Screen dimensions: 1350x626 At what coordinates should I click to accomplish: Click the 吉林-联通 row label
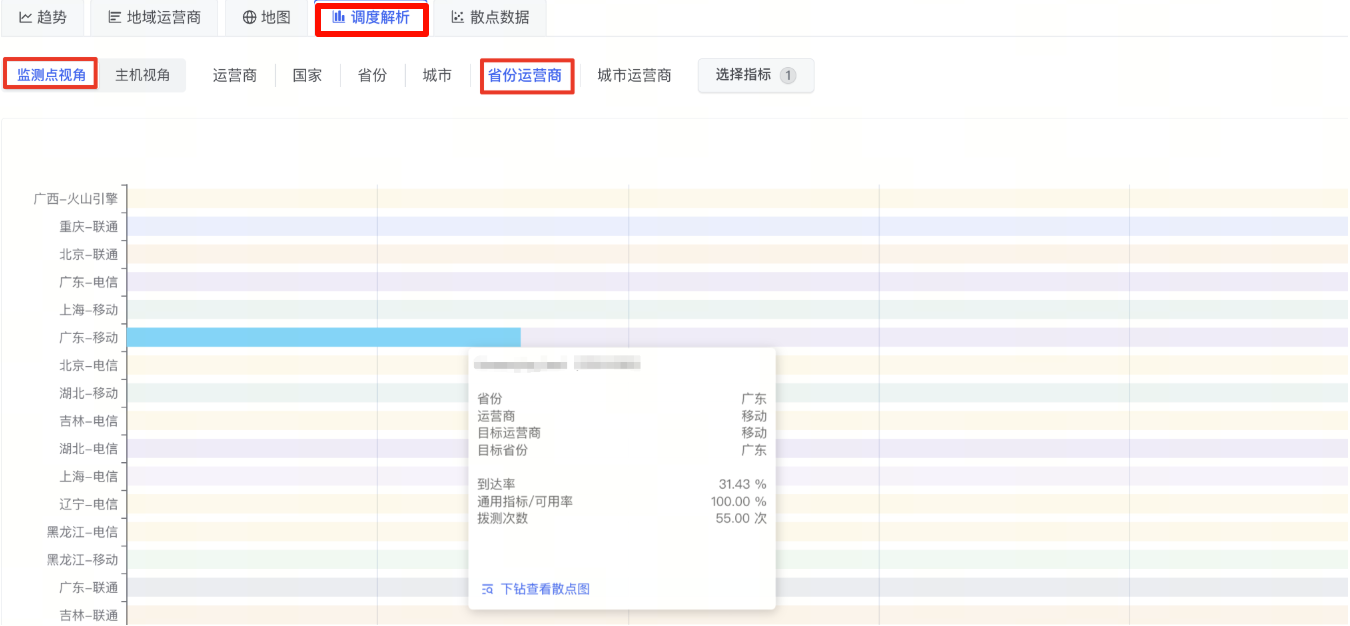pyautogui.click(x=88, y=615)
